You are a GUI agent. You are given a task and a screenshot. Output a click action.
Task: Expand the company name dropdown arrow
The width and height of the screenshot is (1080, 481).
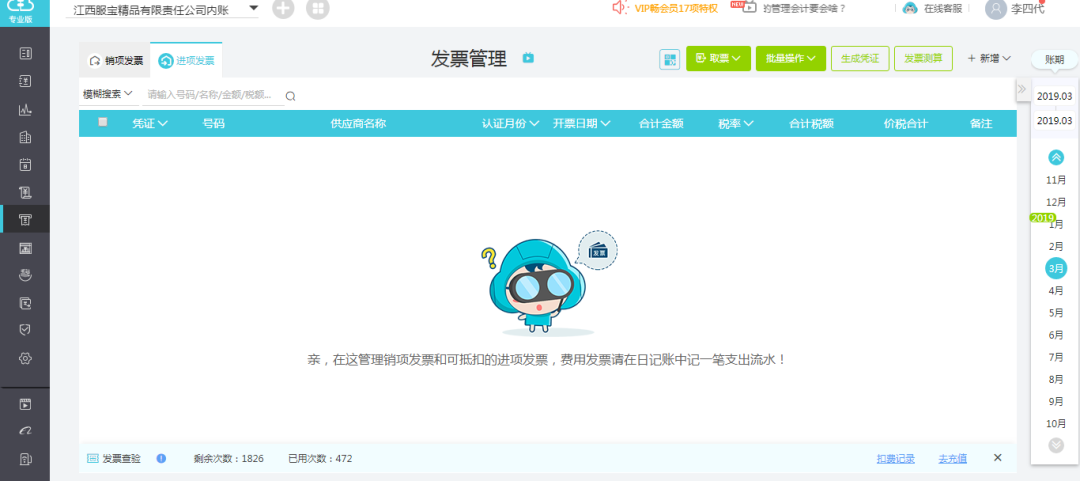coord(253,8)
